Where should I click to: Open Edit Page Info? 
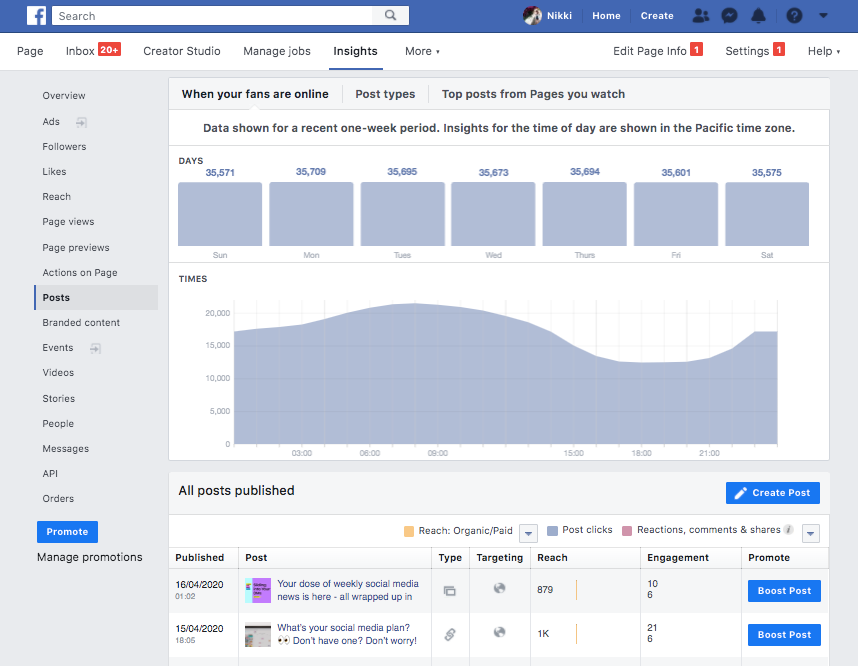point(650,51)
